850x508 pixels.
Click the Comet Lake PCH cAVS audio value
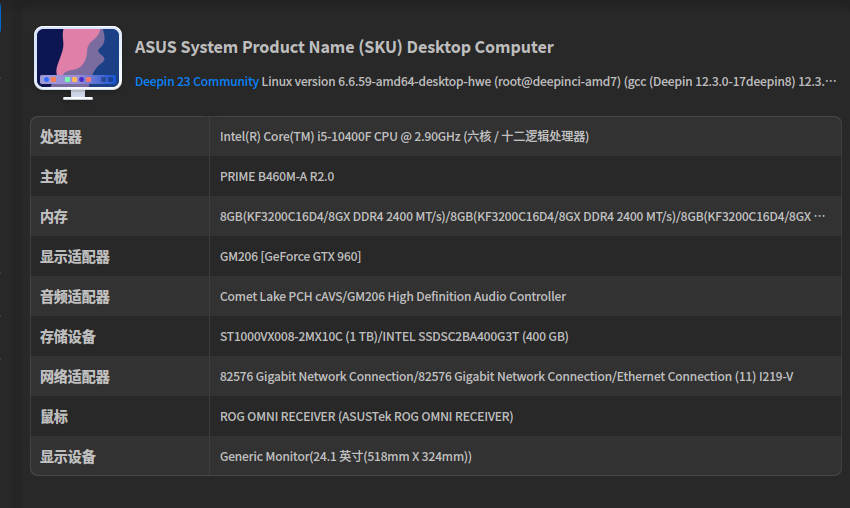click(x=393, y=297)
